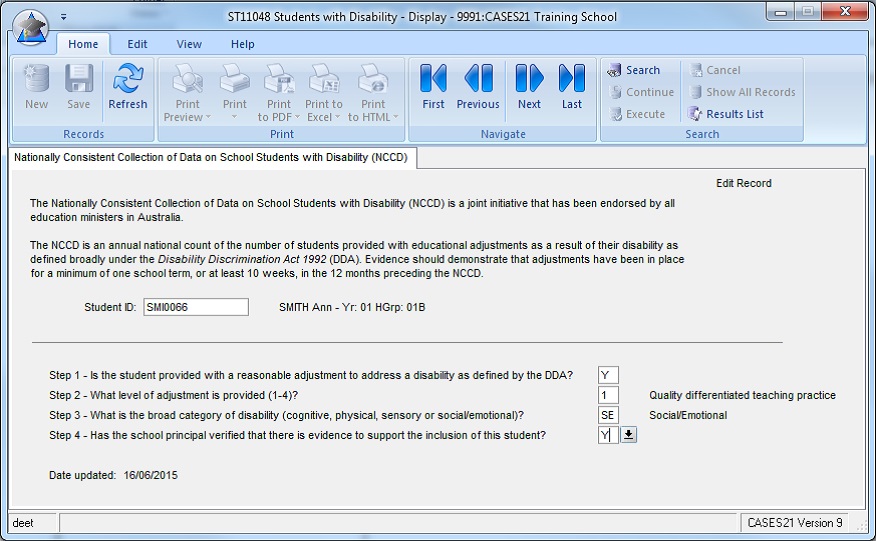Screen dimensions: 876x541
Task: Click the Print Preview icon
Action: point(187,78)
